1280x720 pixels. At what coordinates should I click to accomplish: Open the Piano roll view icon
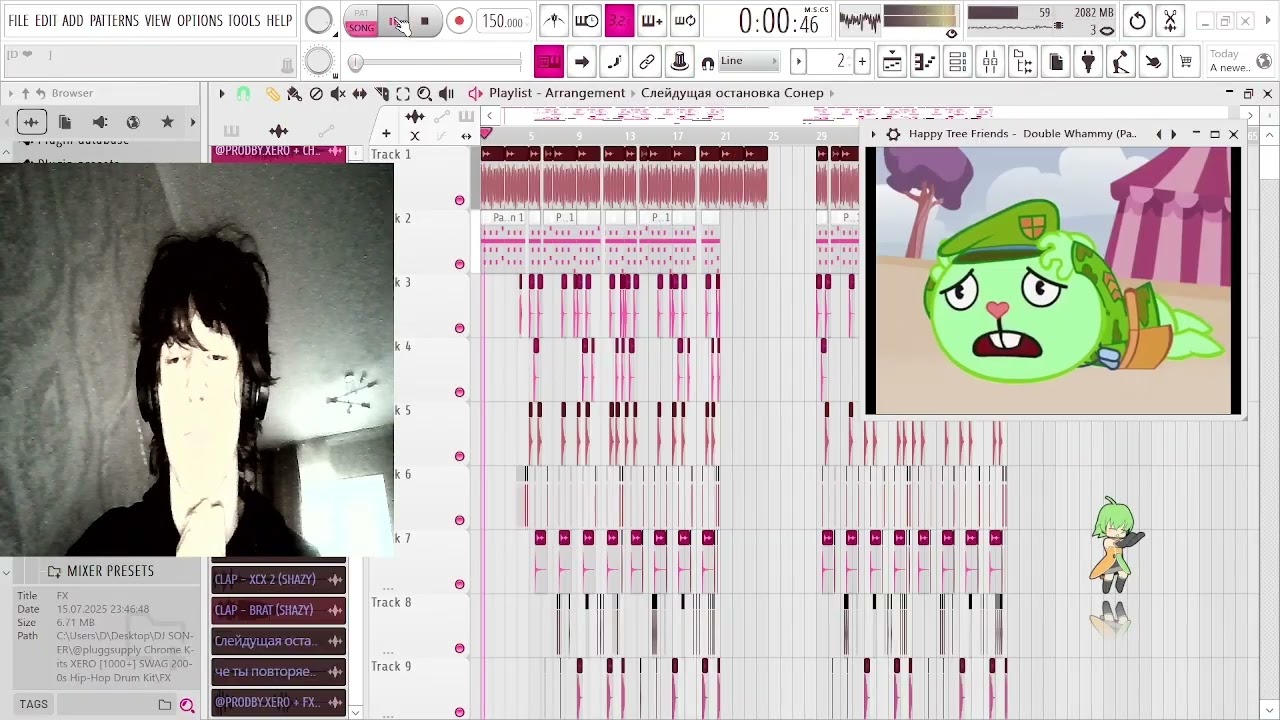(x=924, y=62)
